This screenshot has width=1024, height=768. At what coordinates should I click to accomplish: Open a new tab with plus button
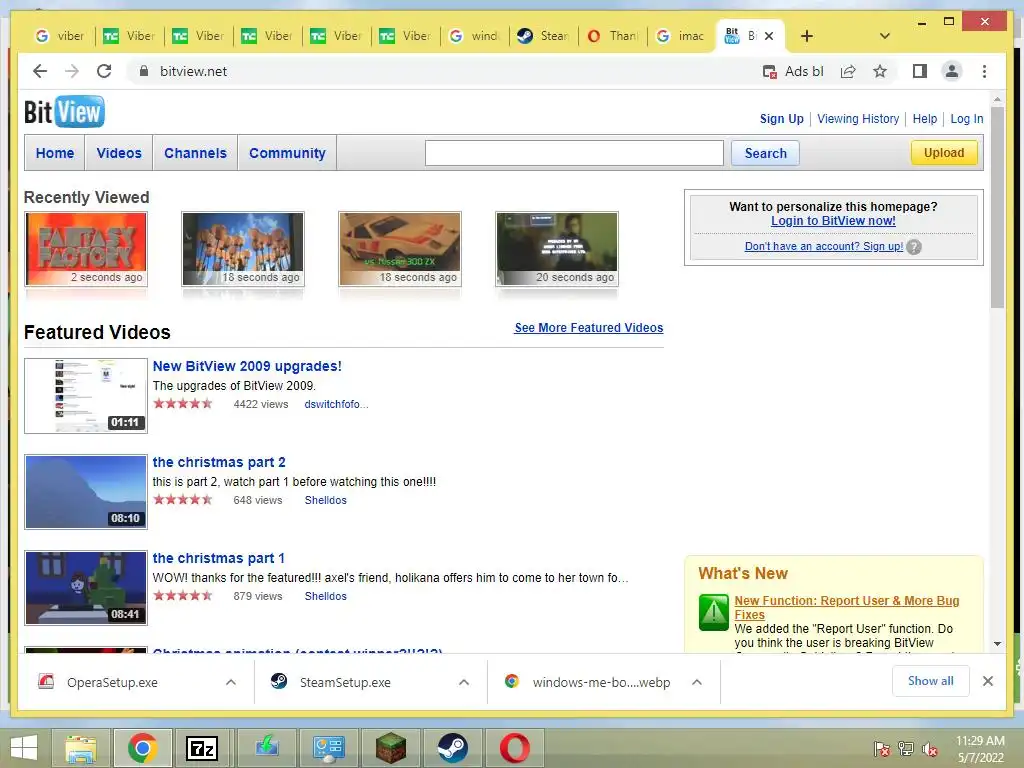pos(807,36)
